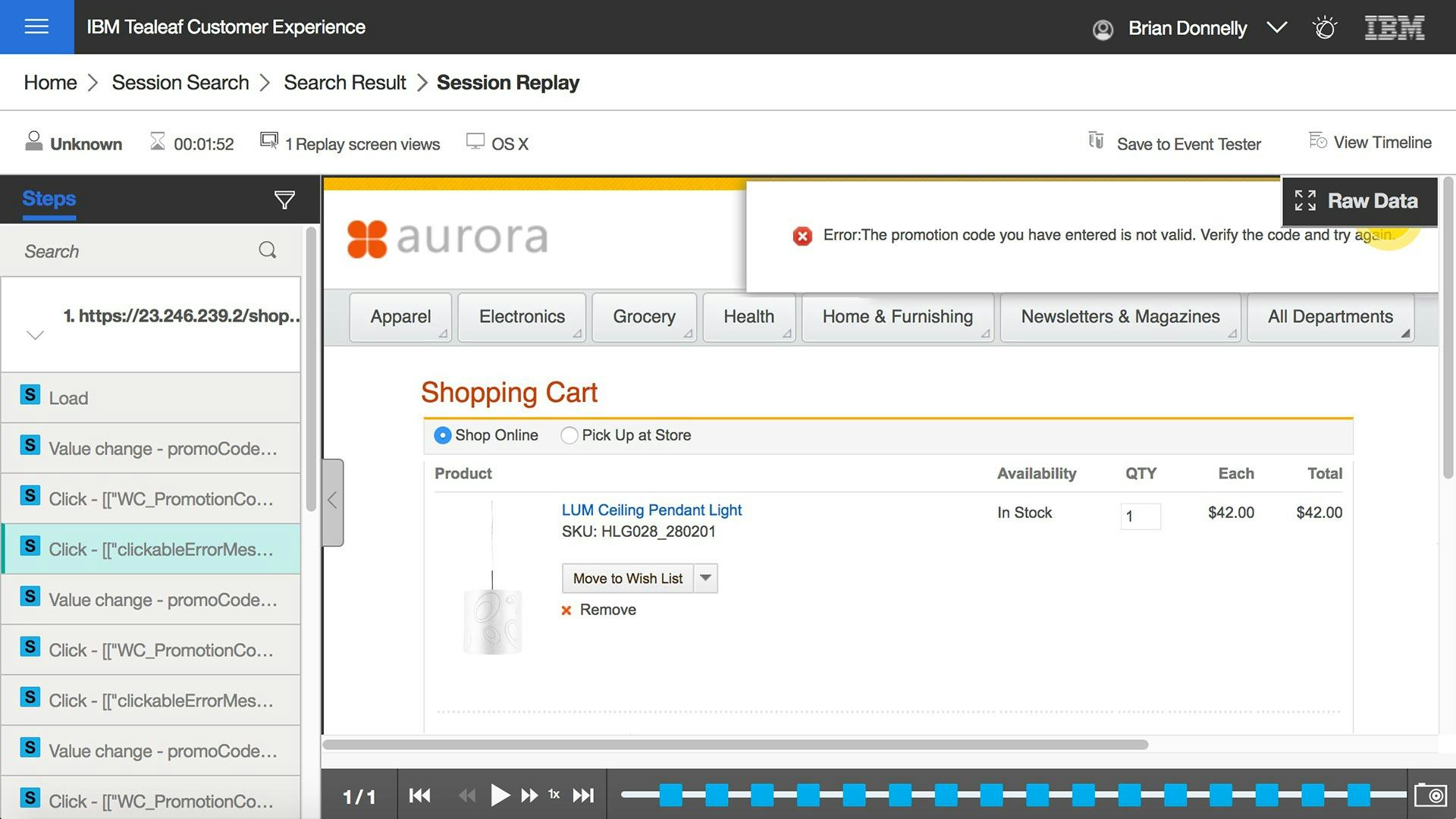The image size is (1456, 819).
Task: Toggle the 1x playback speed control
Action: [554, 795]
